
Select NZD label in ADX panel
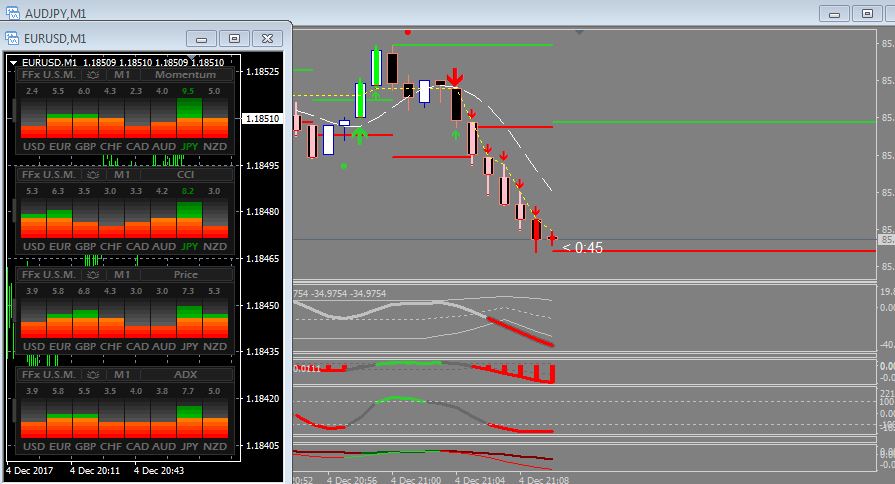tap(215, 446)
